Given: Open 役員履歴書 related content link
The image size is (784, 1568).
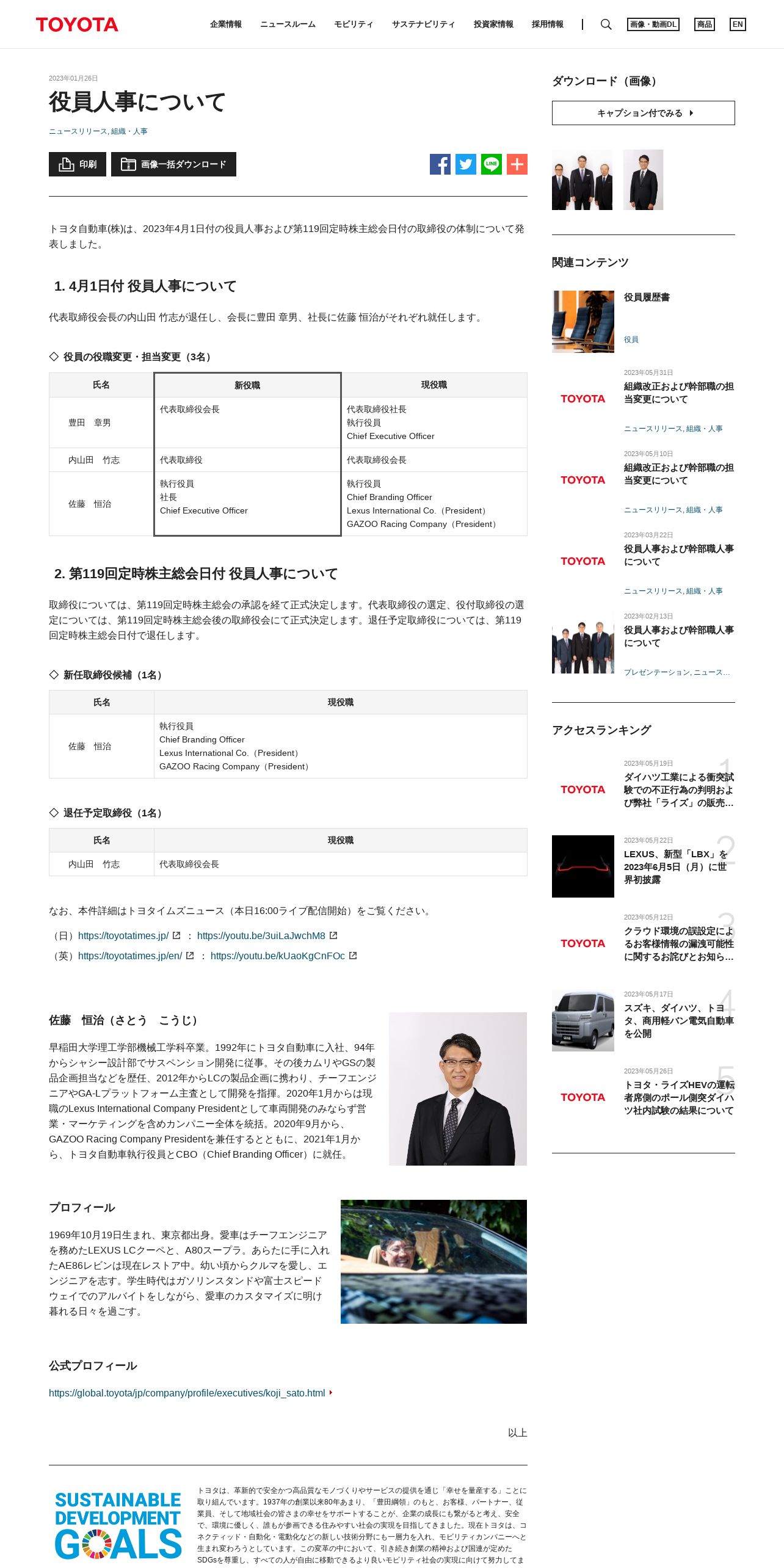Looking at the screenshot, I should point(647,297).
